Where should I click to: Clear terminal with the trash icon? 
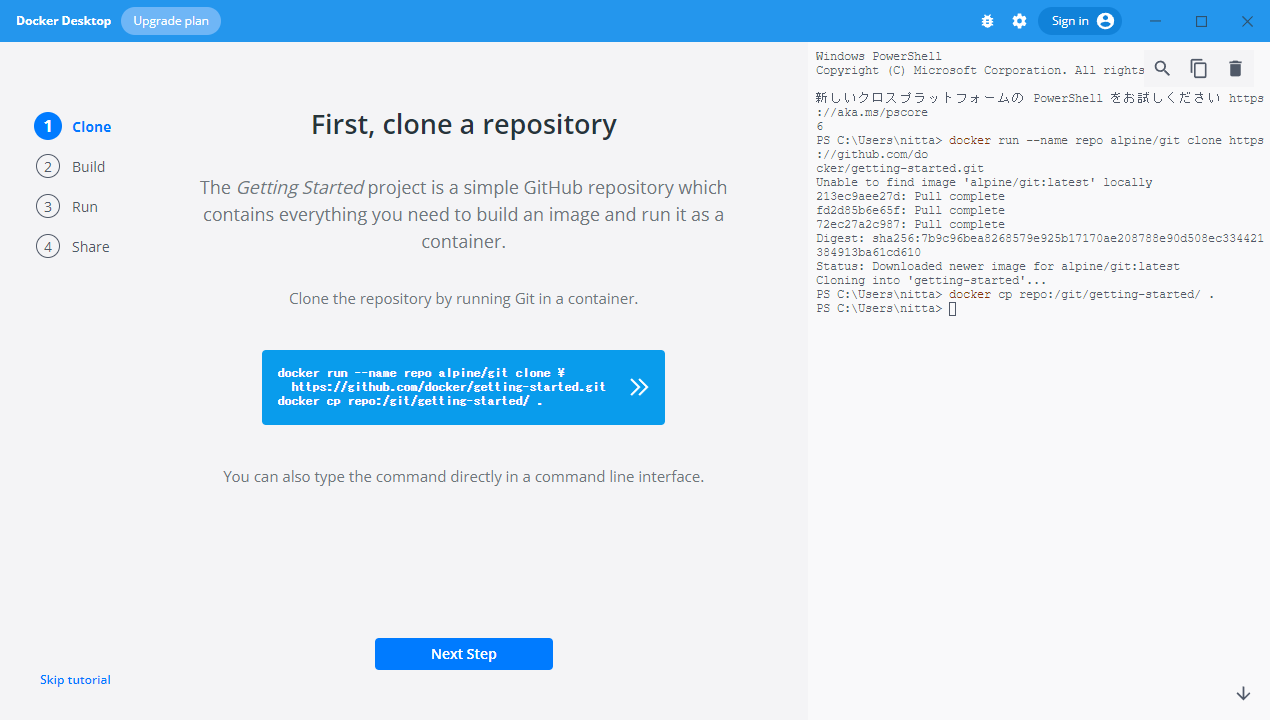tap(1235, 68)
